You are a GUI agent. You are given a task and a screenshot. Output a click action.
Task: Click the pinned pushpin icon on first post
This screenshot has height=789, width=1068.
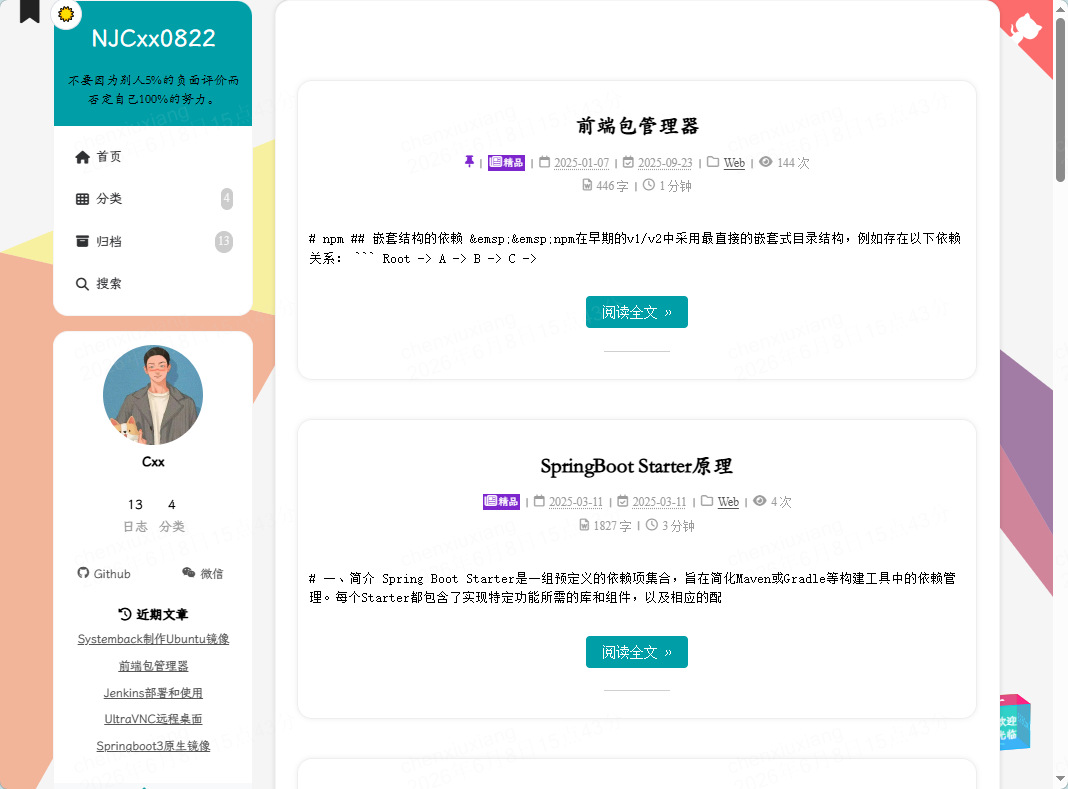(x=469, y=162)
